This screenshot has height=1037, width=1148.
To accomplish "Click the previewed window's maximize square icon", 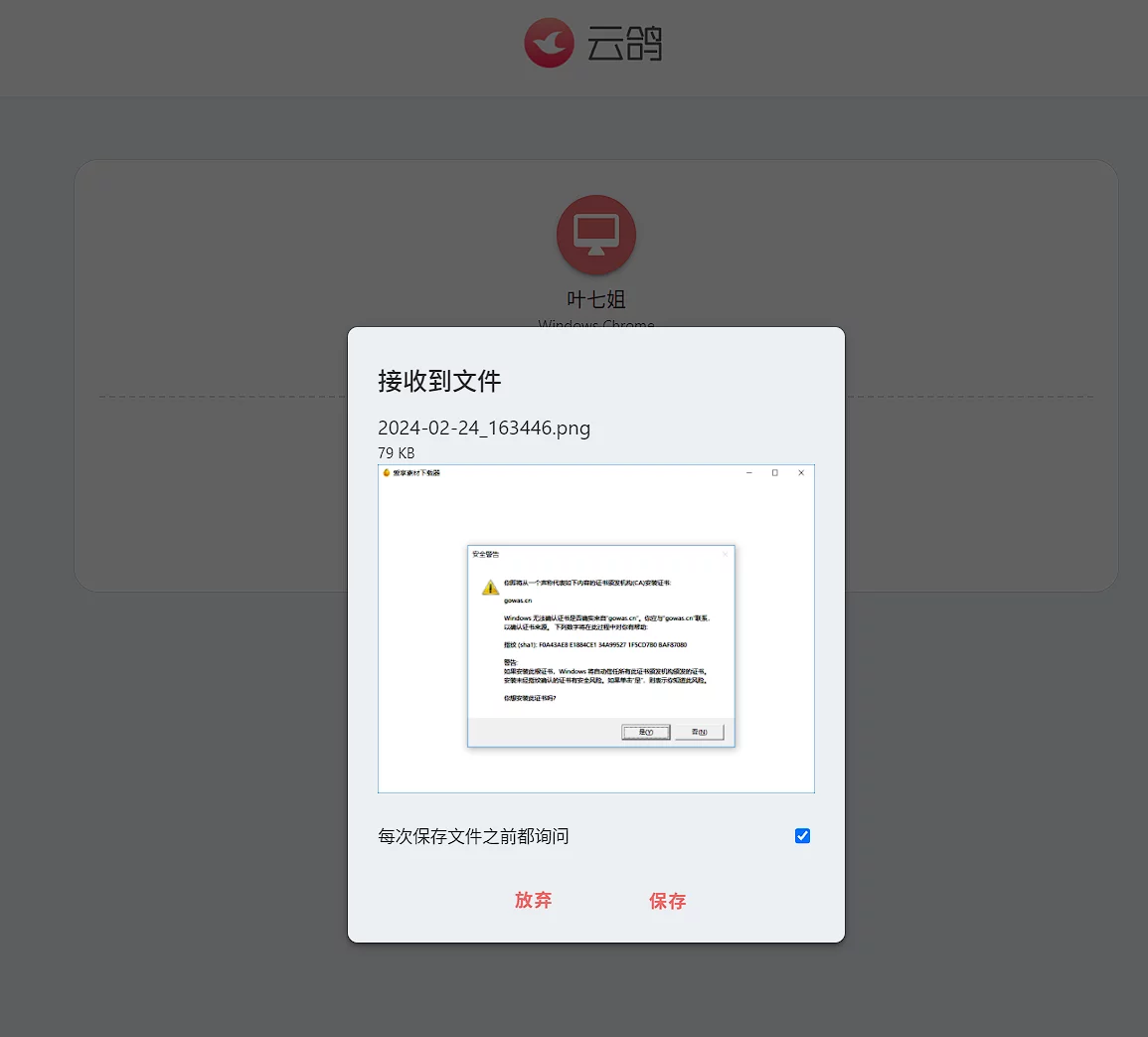I will (774, 473).
